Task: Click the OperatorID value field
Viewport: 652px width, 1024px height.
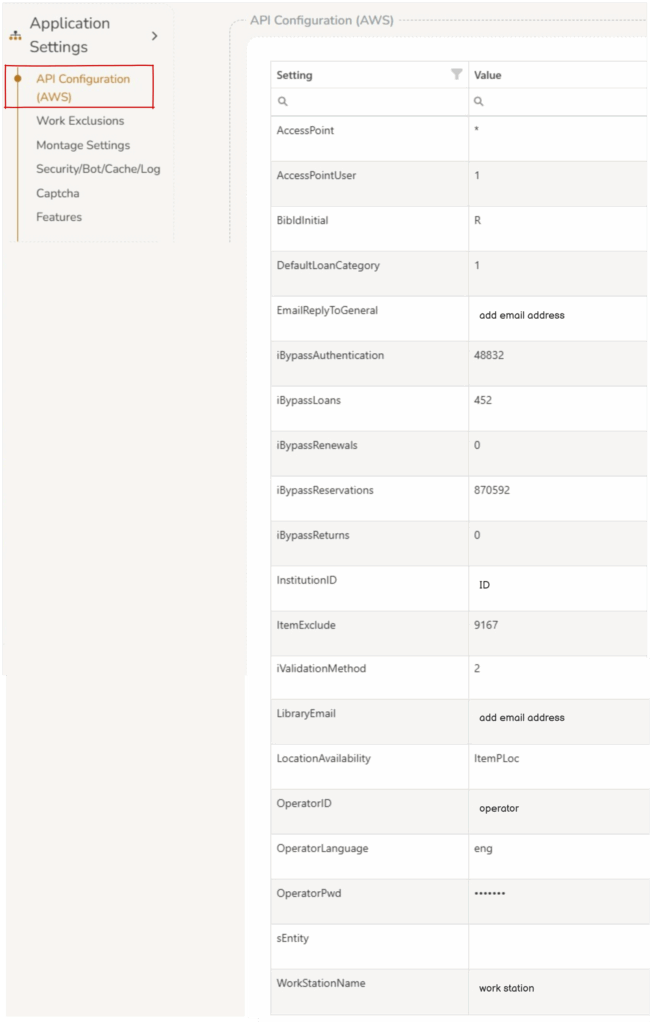Action: [x=555, y=809]
